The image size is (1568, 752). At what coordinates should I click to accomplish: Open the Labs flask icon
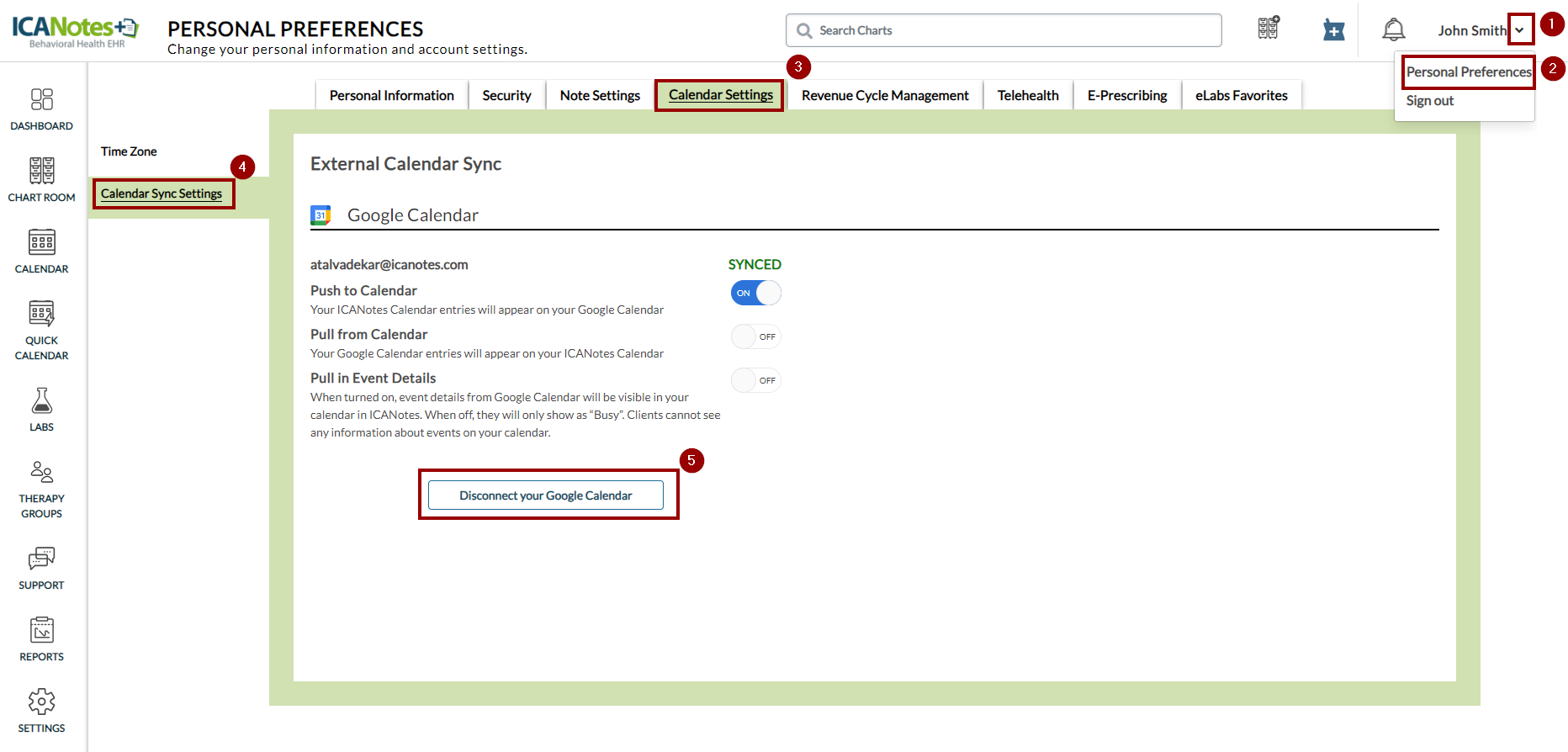(41, 402)
